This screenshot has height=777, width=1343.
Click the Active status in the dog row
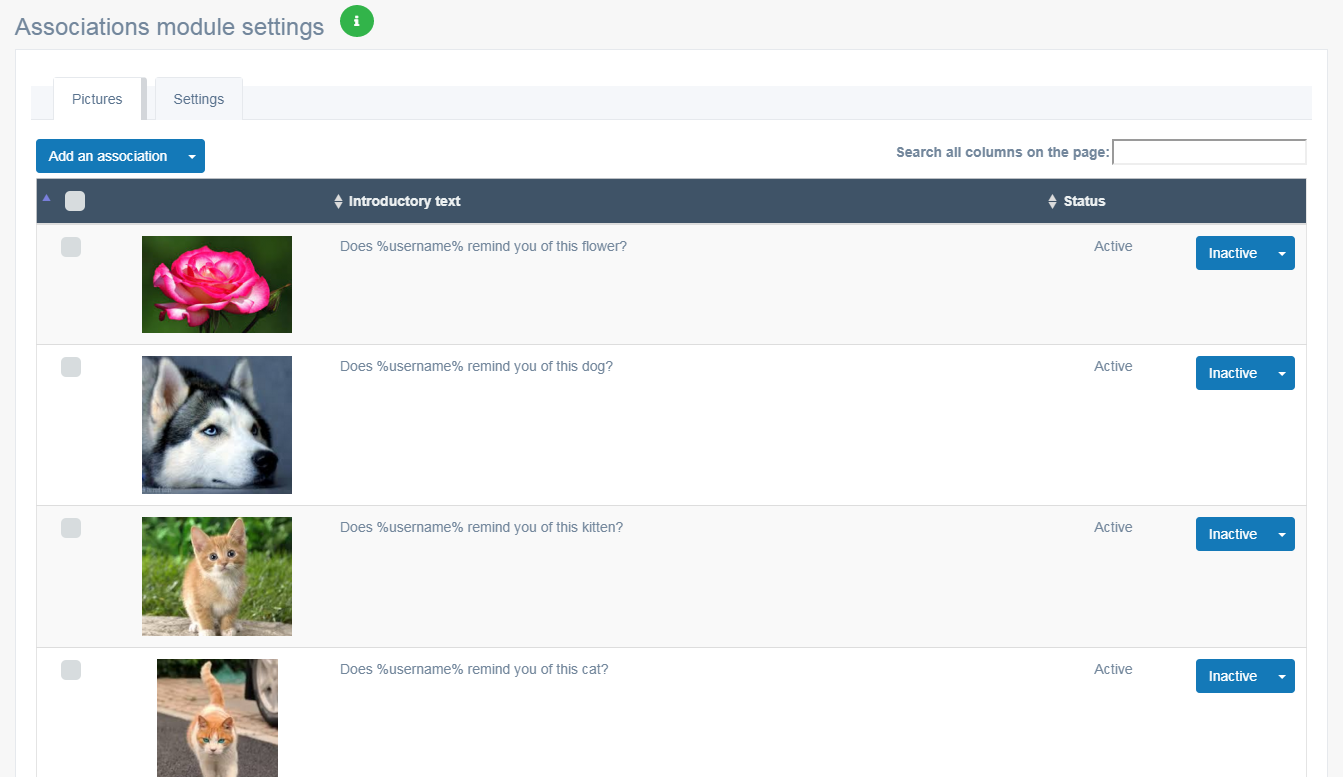[x=1113, y=366]
